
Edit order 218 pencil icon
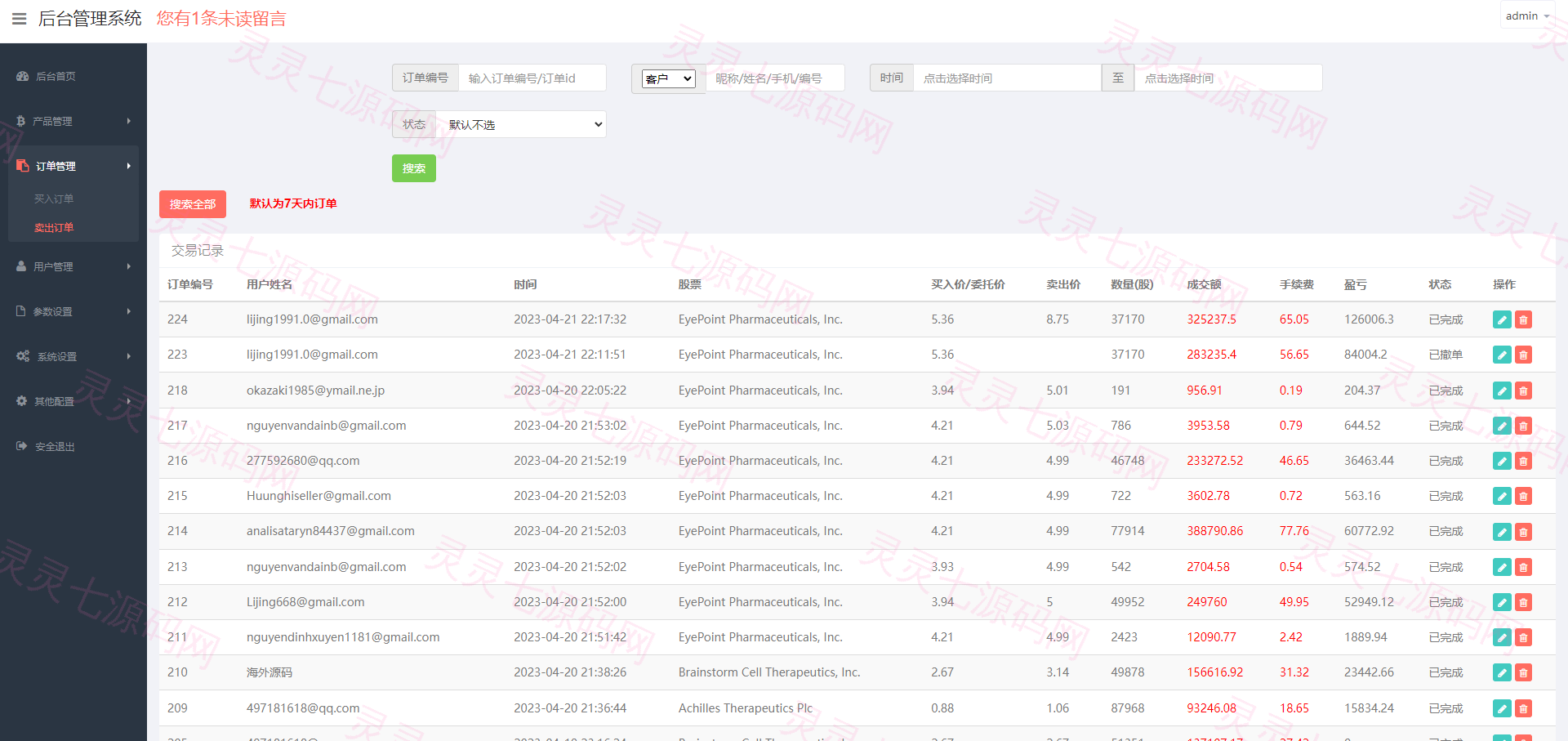coord(1502,391)
